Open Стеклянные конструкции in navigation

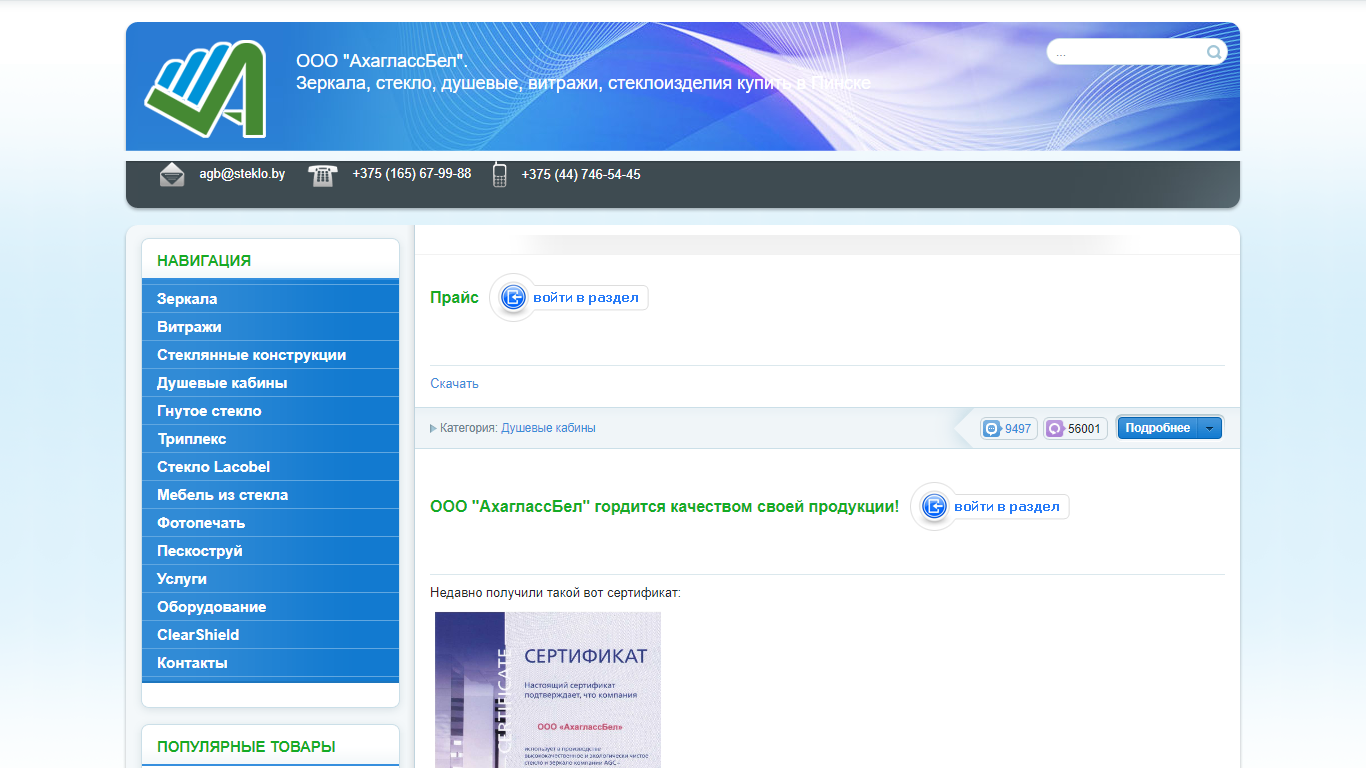[270, 355]
